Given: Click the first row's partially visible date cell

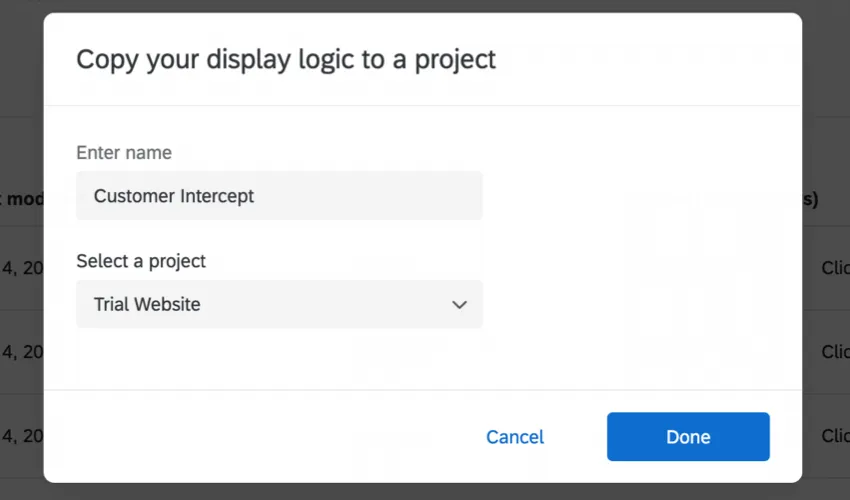Looking at the screenshot, I should click(x=21, y=268).
